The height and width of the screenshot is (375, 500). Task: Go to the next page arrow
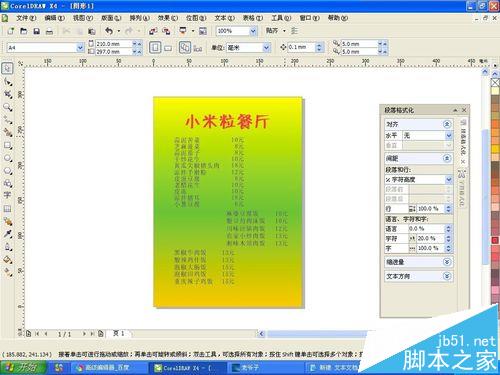click(x=84, y=333)
